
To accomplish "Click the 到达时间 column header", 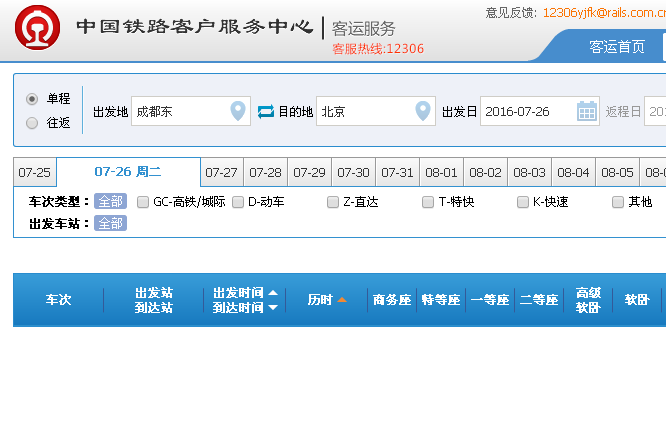I will coord(238,307).
